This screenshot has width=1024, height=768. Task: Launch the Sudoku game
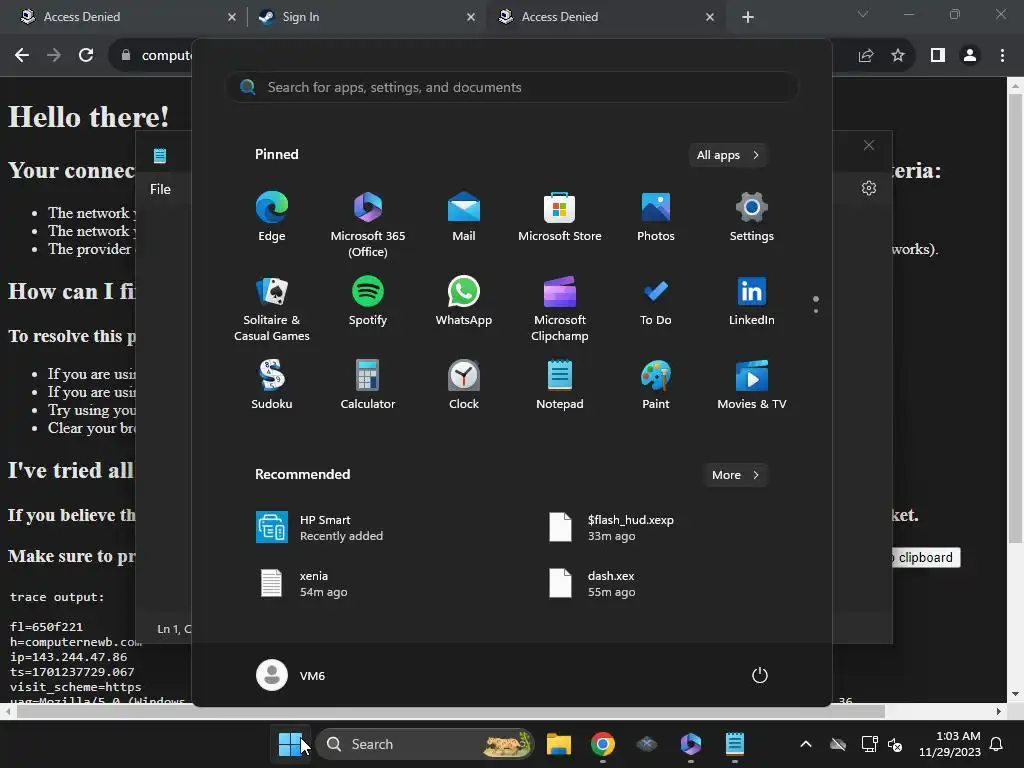tap(272, 385)
